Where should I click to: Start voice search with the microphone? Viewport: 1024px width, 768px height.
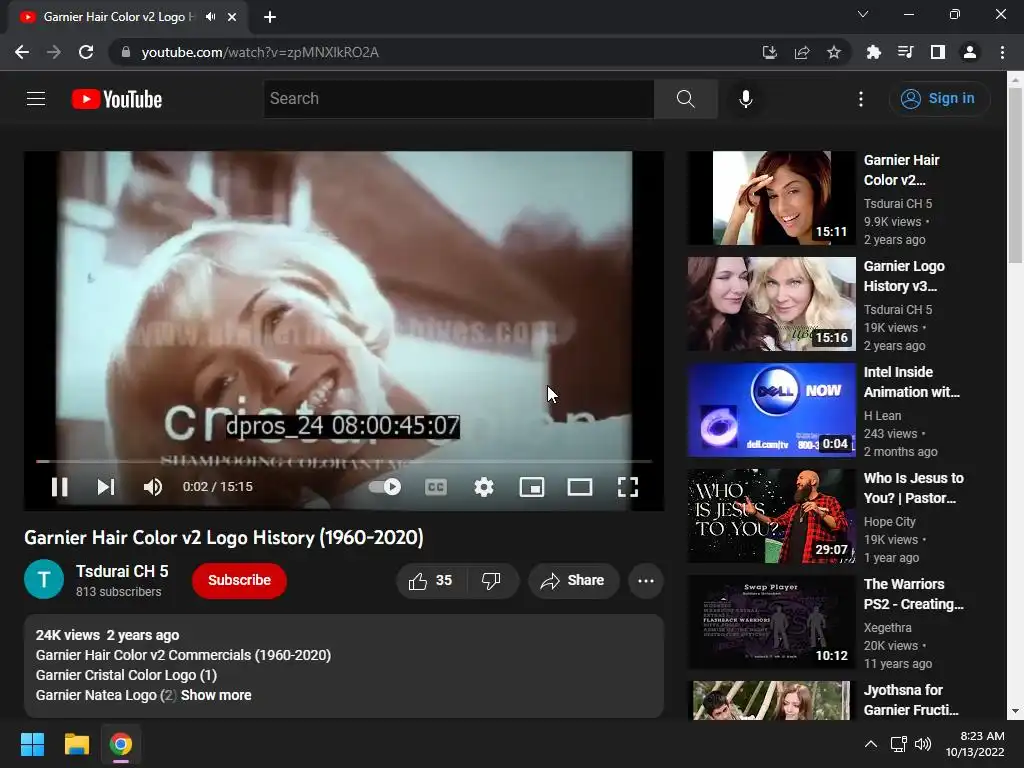pos(746,99)
